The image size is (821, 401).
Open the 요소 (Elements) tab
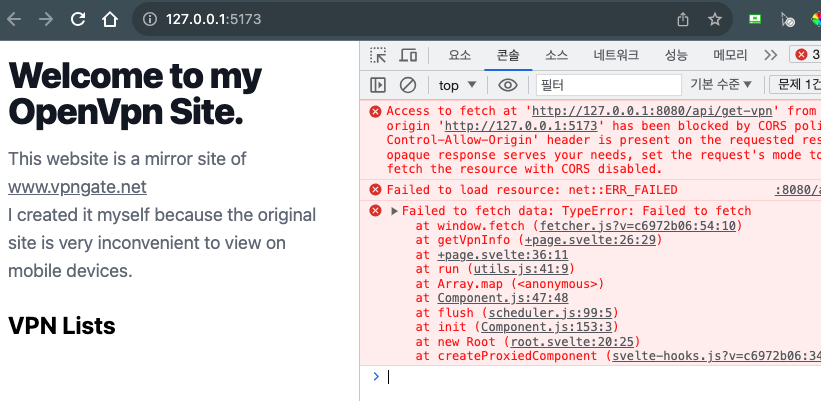[460, 55]
